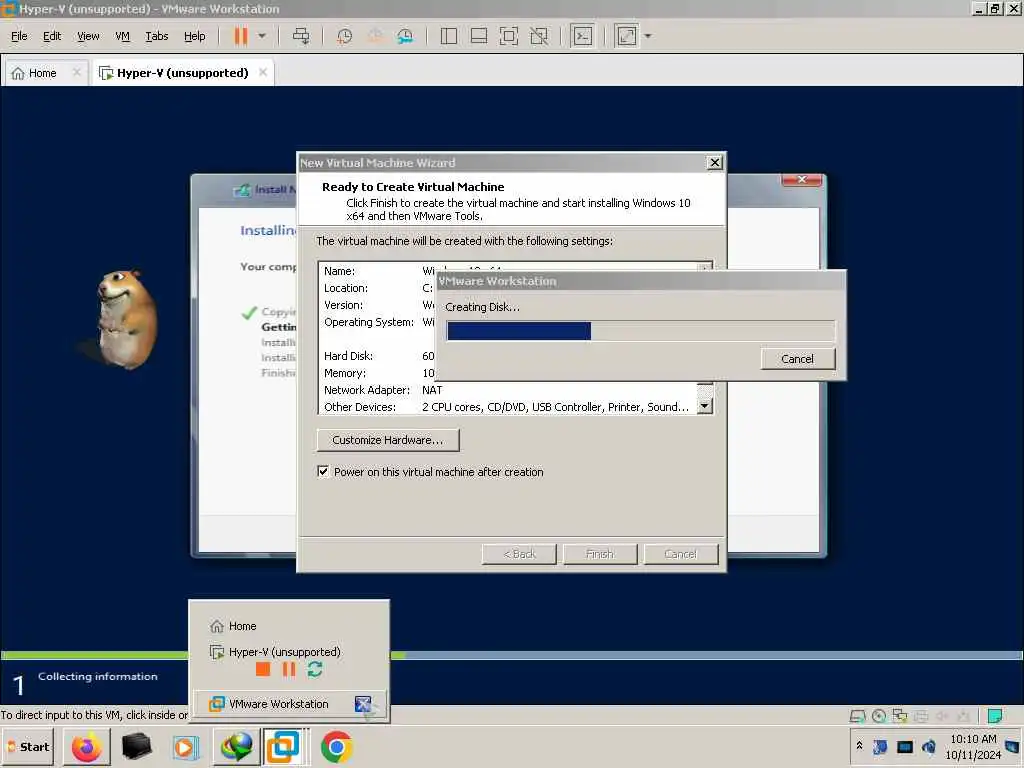The height and width of the screenshot is (768, 1024).
Task: Click the CD/DVD status bar icon
Action: click(879, 716)
